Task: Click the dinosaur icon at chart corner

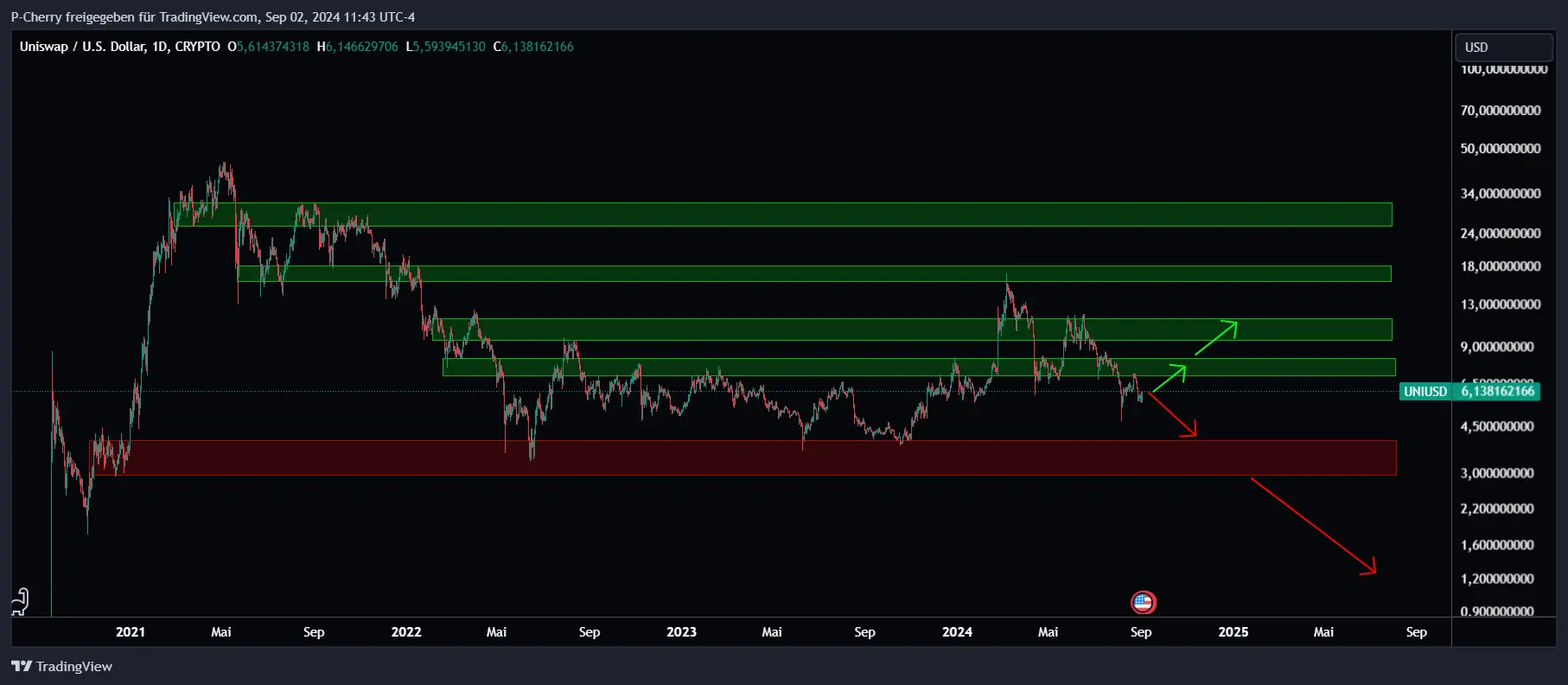Action: [21, 601]
